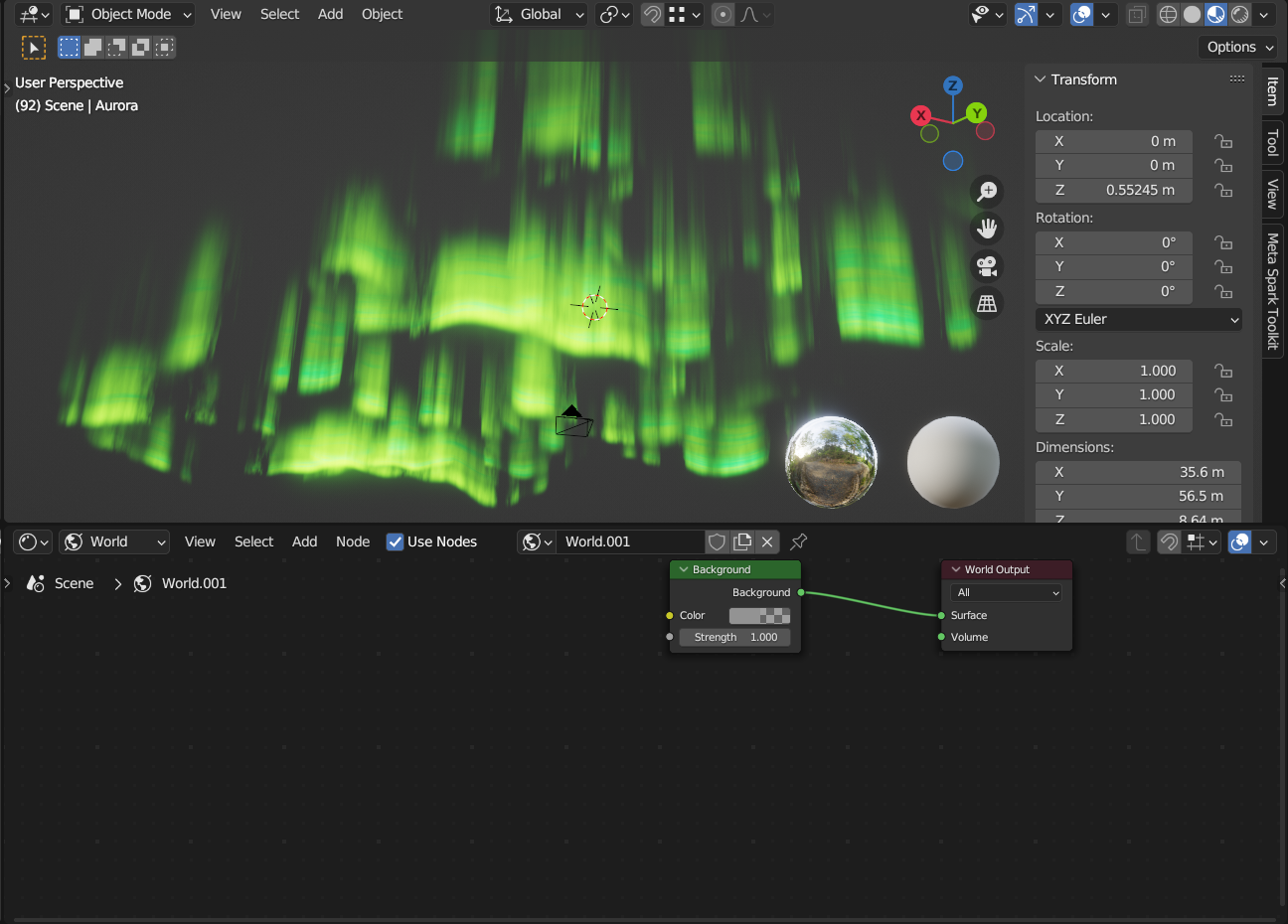
Task: Open the viewport Select menu
Action: point(279,14)
